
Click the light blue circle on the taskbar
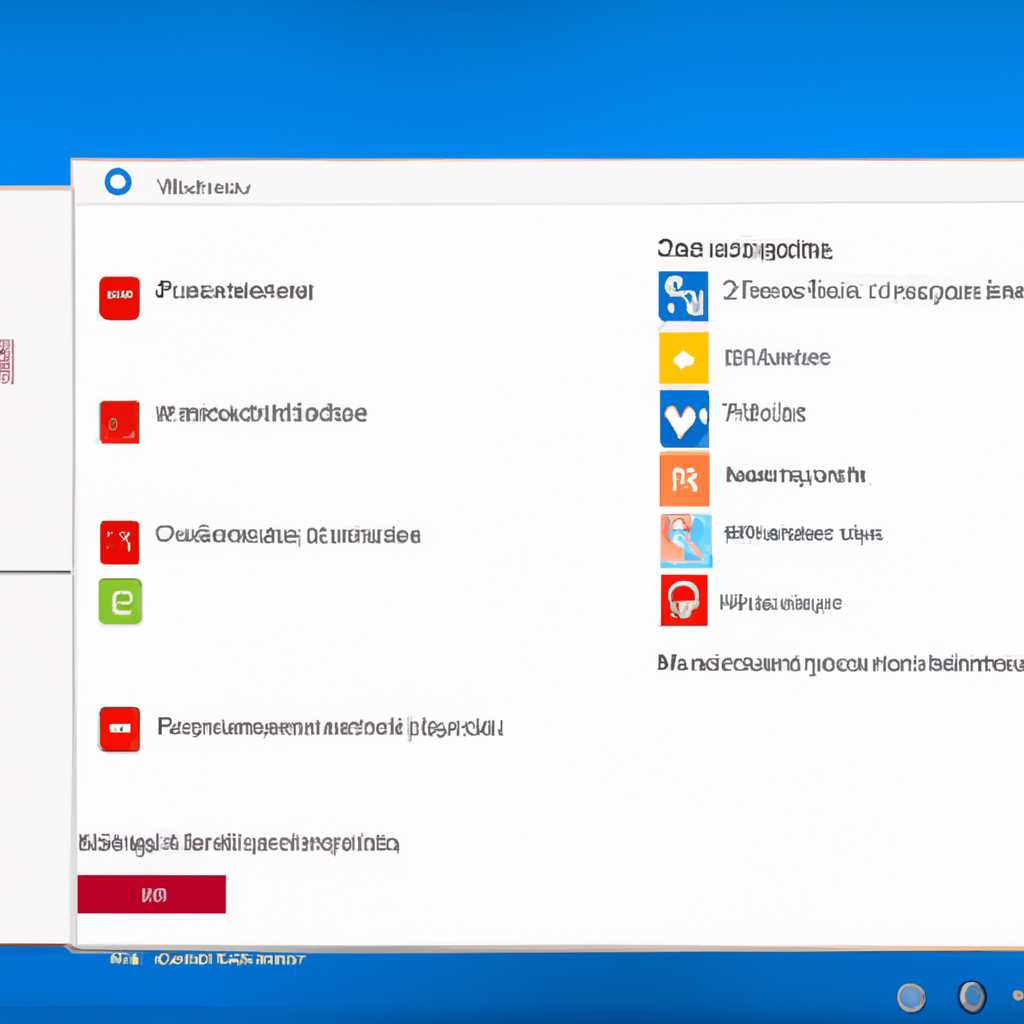[x=911, y=997]
